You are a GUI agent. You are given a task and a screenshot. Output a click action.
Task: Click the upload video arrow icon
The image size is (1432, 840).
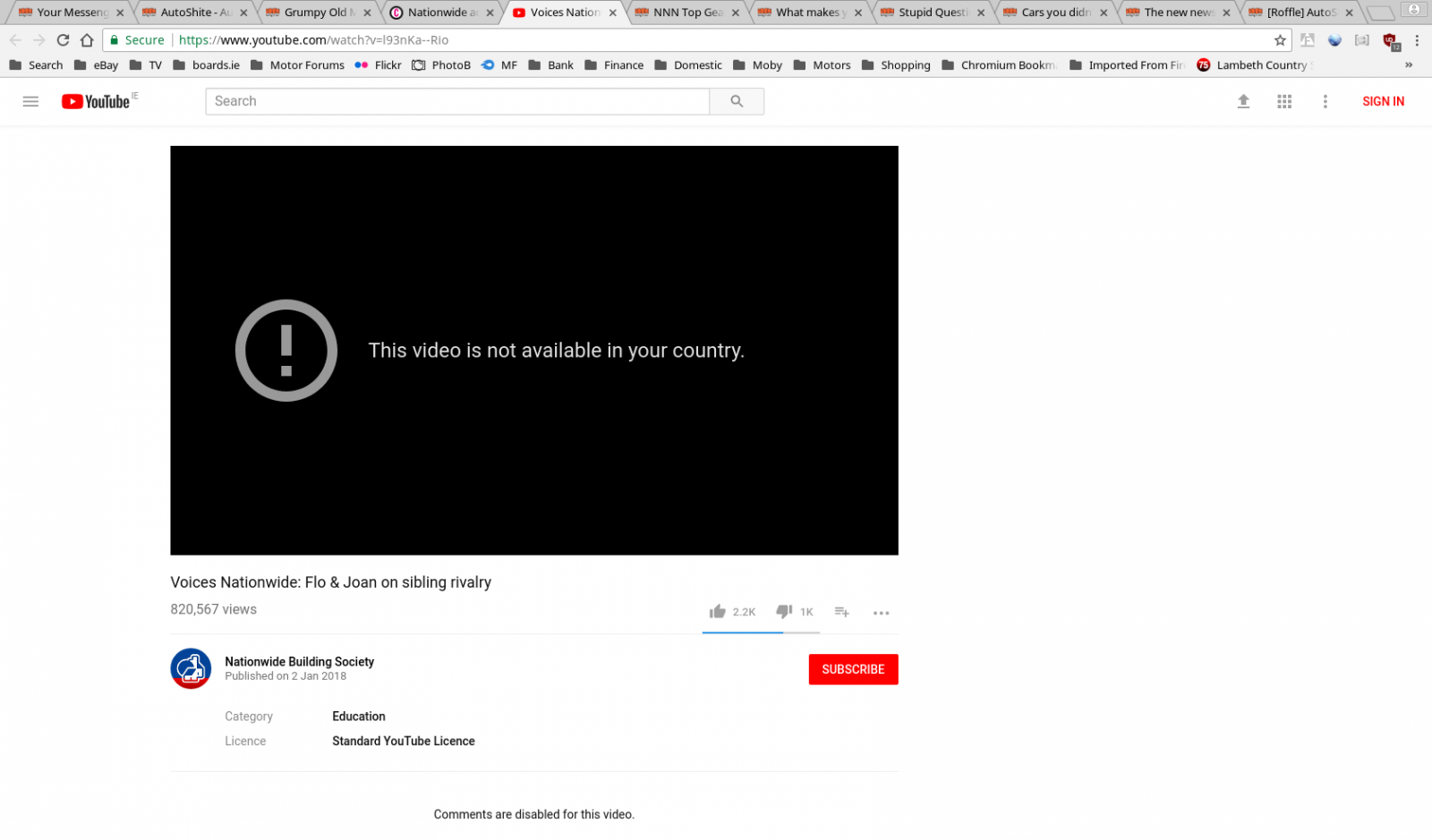click(x=1243, y=101)
